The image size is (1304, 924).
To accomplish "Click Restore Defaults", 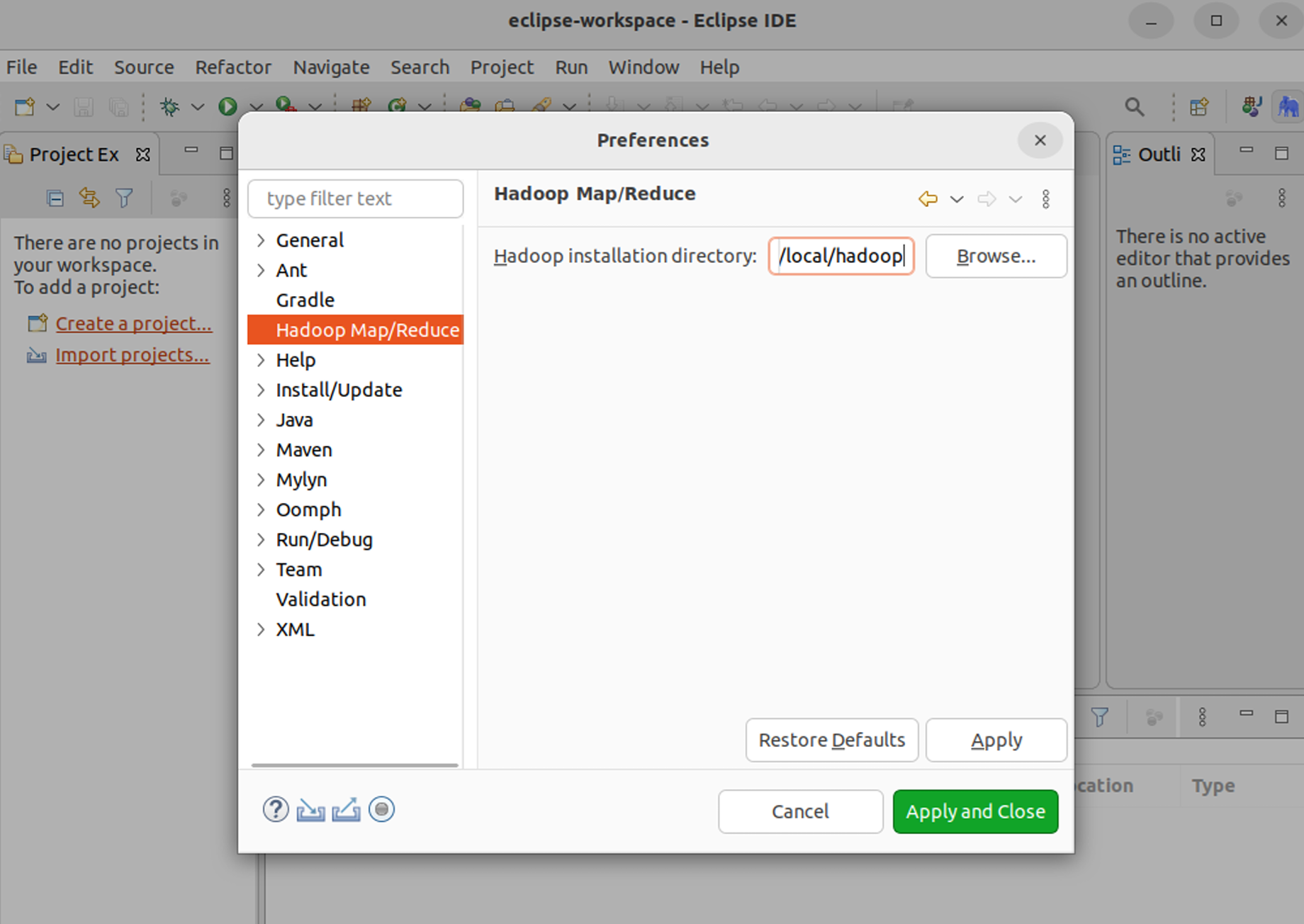I will point(832,740).
